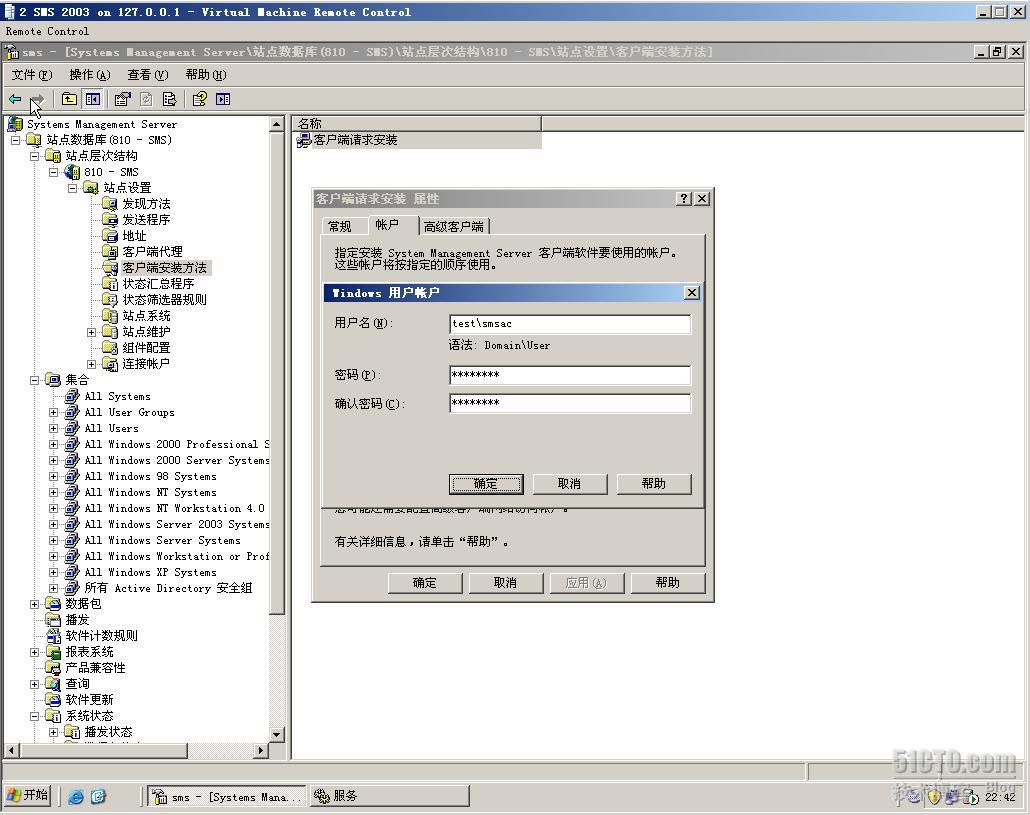Click the 密码 password field
This screenshot has height=815, width=1030.
570,375
